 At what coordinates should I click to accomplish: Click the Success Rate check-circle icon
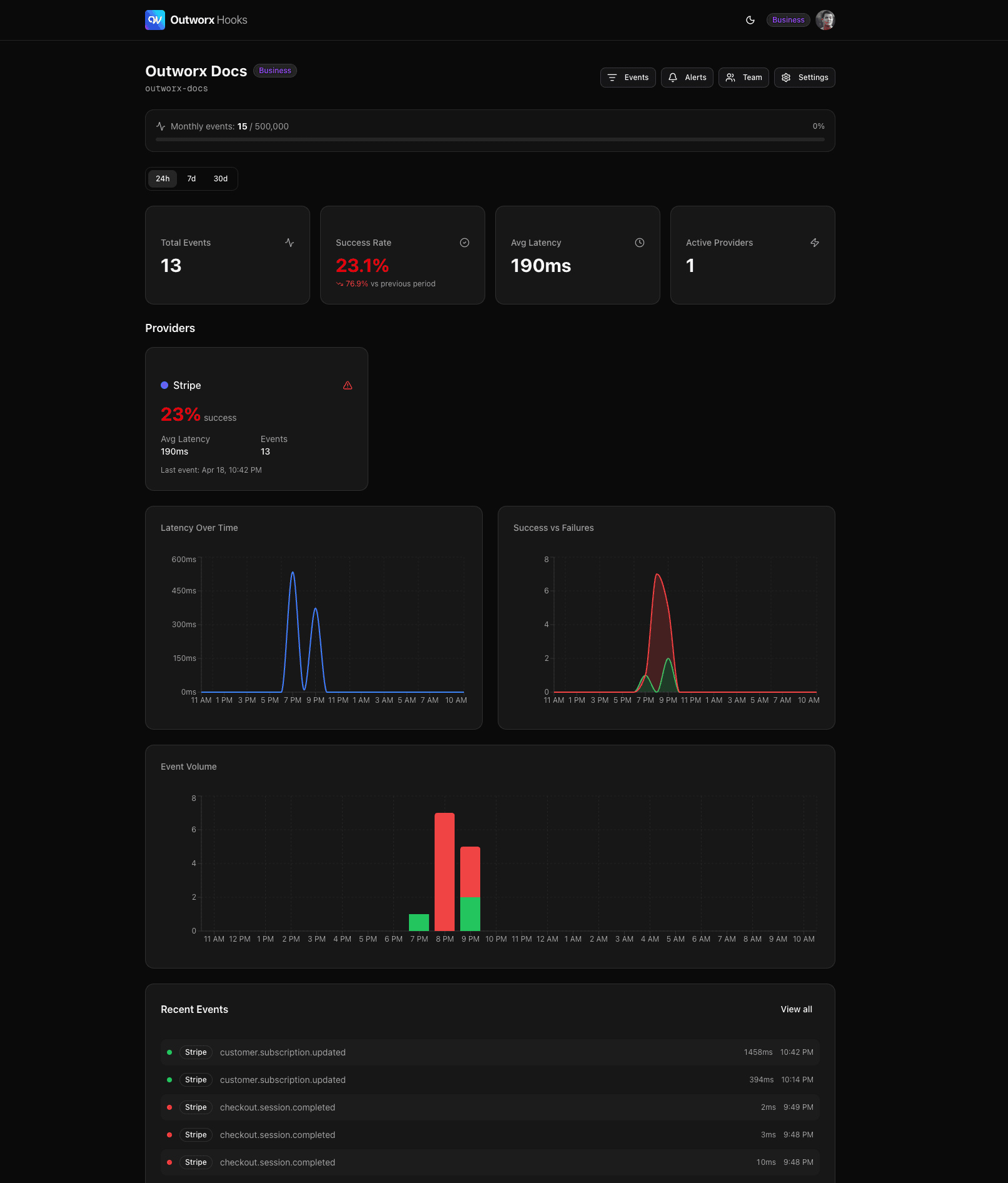pos(465,243)
